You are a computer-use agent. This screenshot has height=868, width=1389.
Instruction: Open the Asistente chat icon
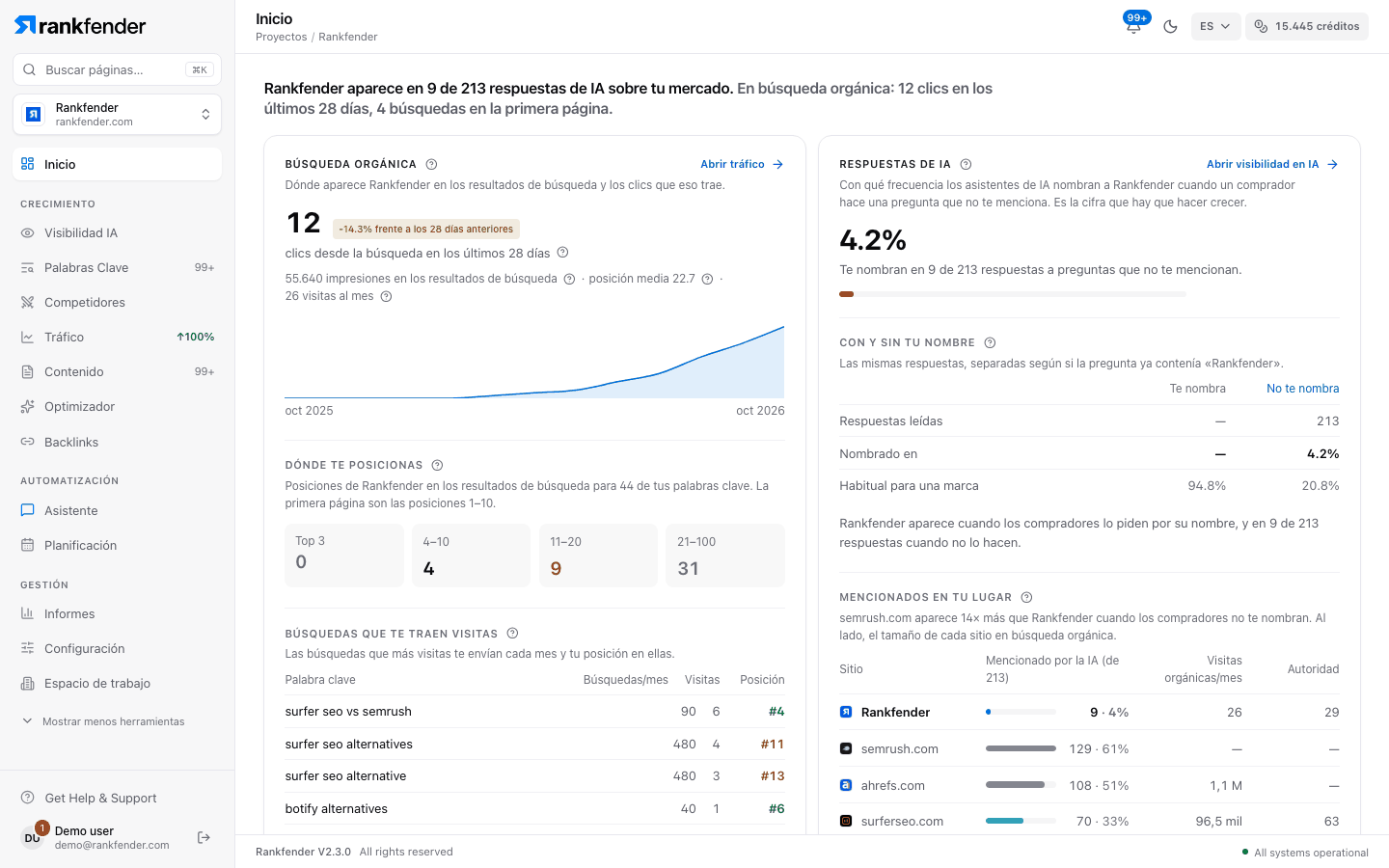tap(28, 511)
